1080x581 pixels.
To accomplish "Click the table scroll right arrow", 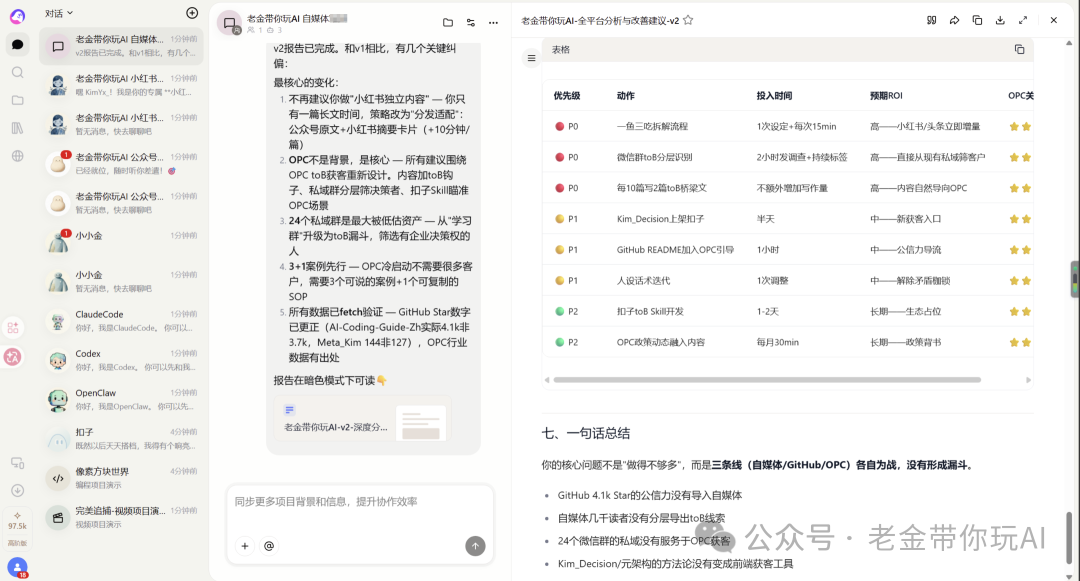I will 1028,380.
